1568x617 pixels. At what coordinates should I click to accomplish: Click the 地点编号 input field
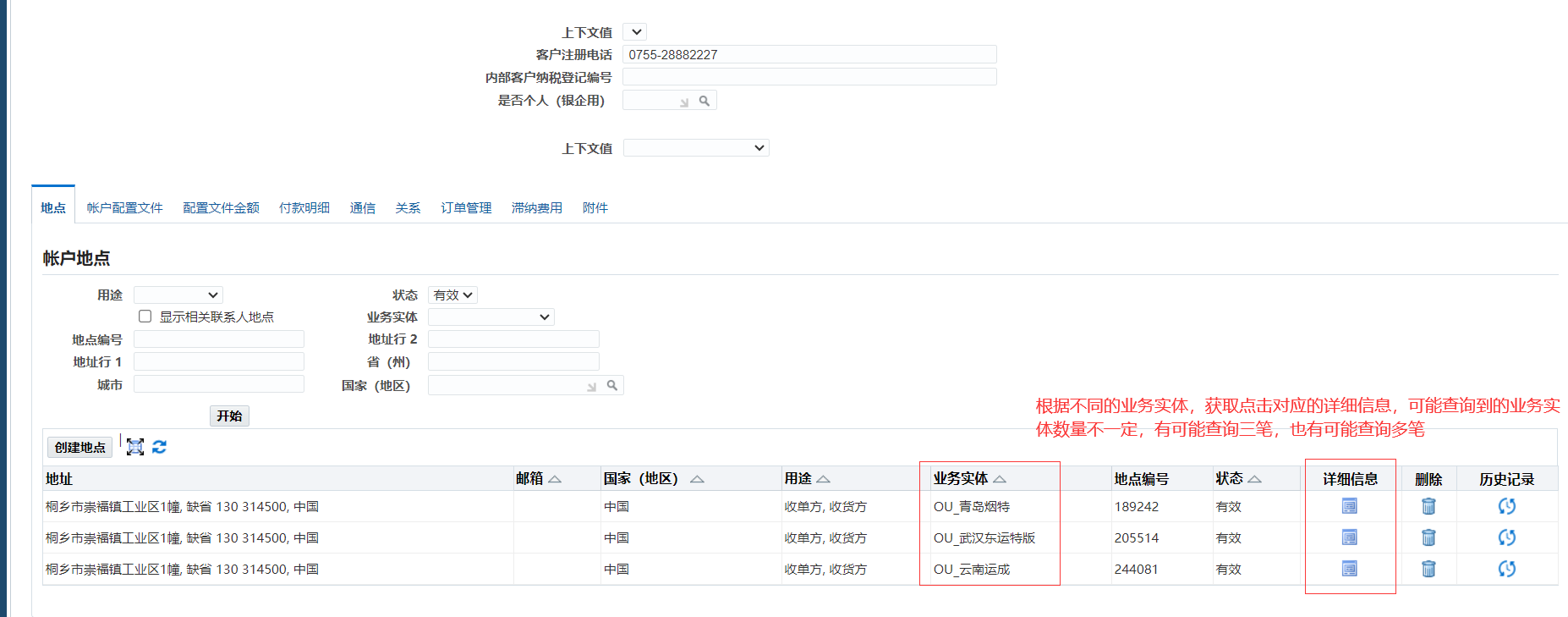pos(219,339)
